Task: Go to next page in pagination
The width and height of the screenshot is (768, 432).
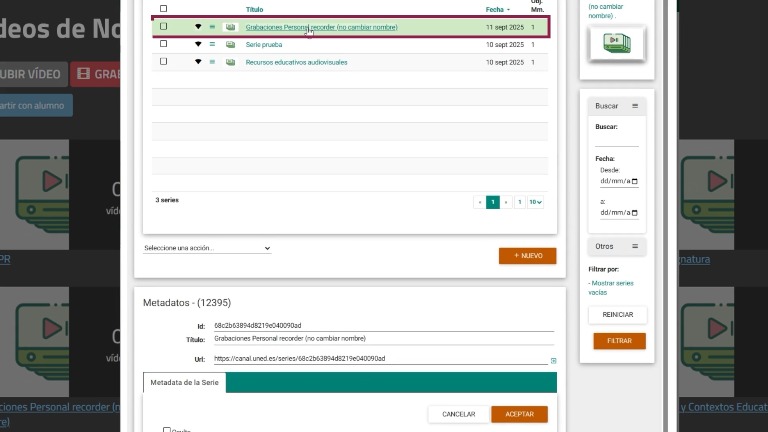Action: [506, 202]
